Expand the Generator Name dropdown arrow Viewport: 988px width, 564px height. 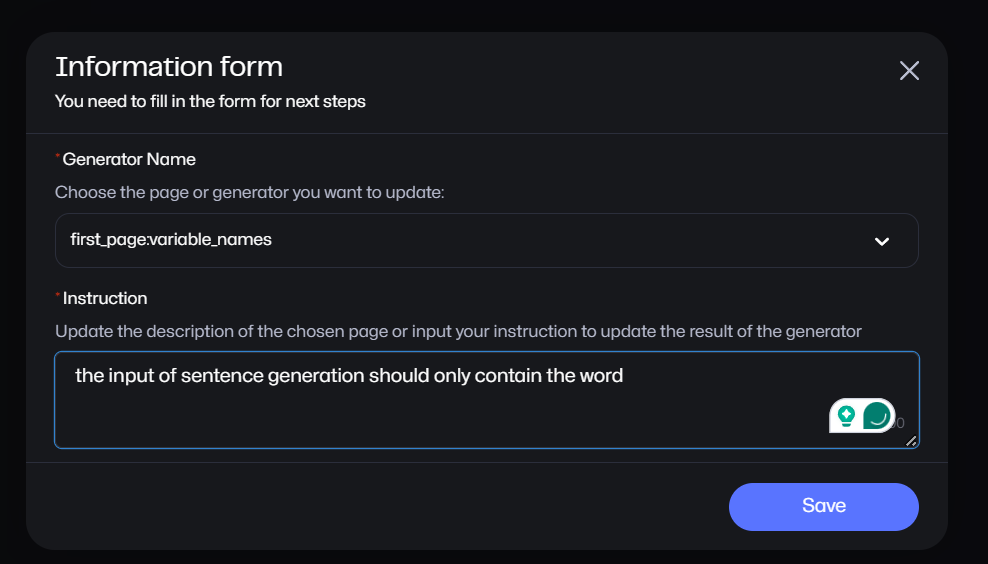coord(882,241)
